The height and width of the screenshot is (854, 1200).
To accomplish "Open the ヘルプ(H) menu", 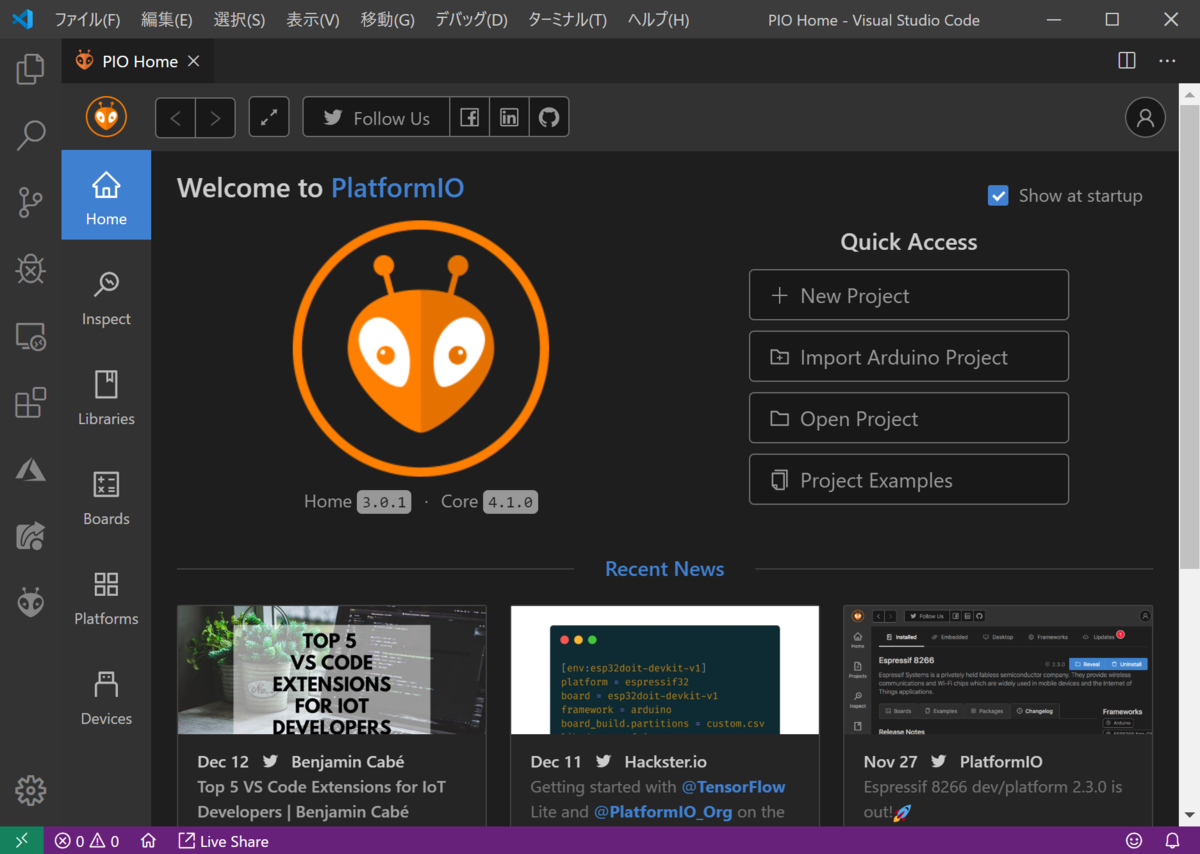I will 658,20.
